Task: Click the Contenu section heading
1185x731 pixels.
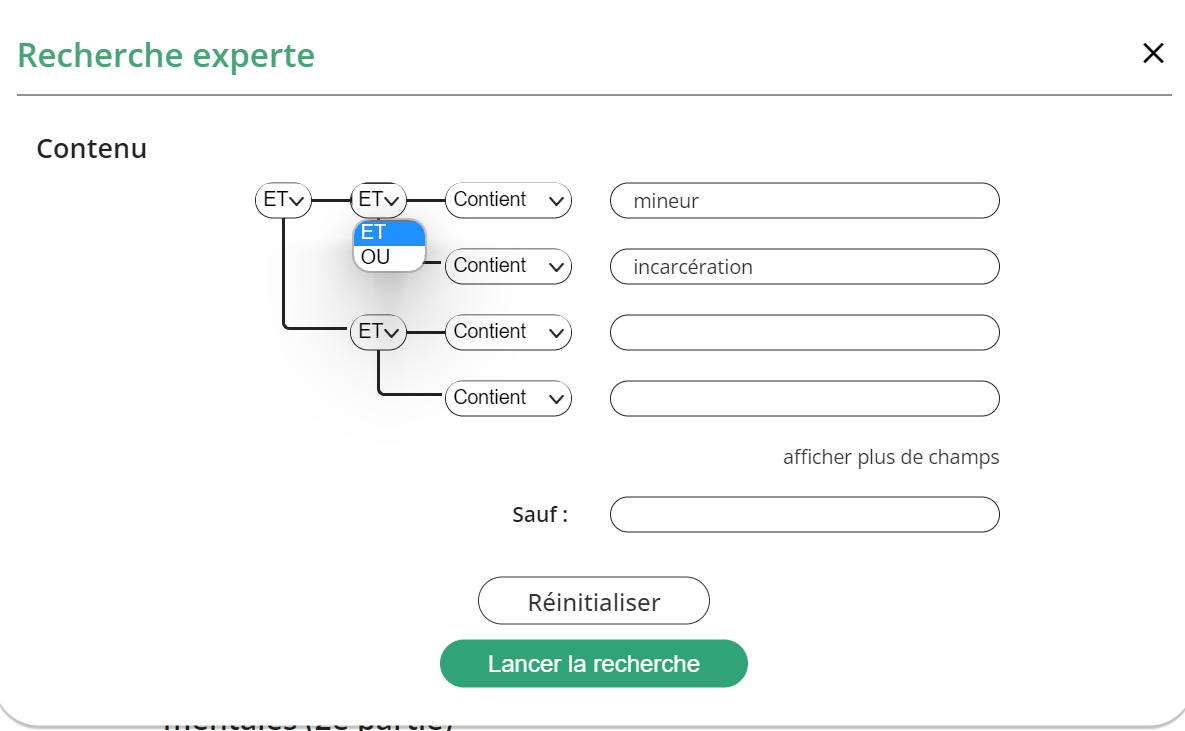Action: (x=92, y=149)
